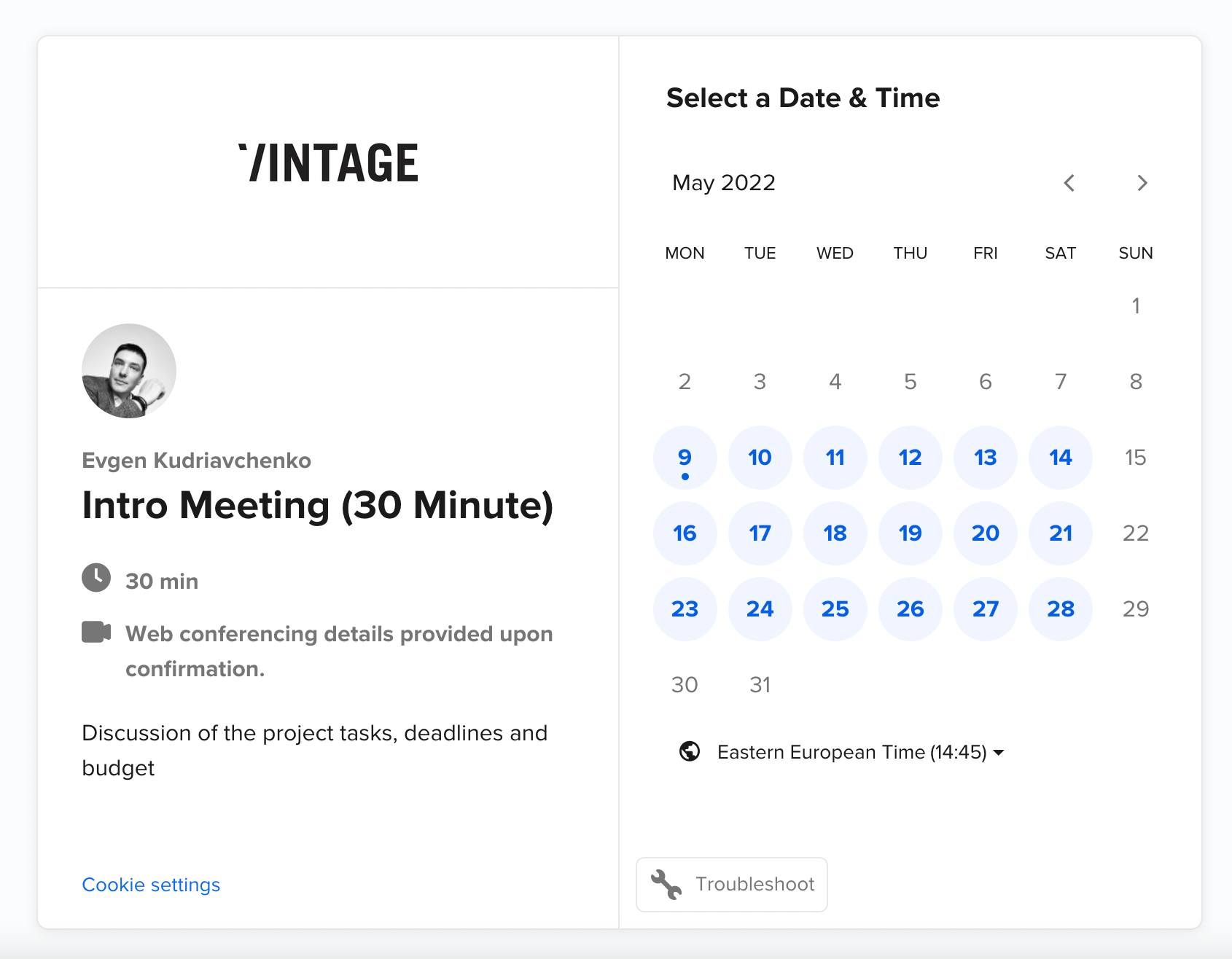
Task: Select Saturday May 28
Action: pyautogui.click(x=1060, y=609)
